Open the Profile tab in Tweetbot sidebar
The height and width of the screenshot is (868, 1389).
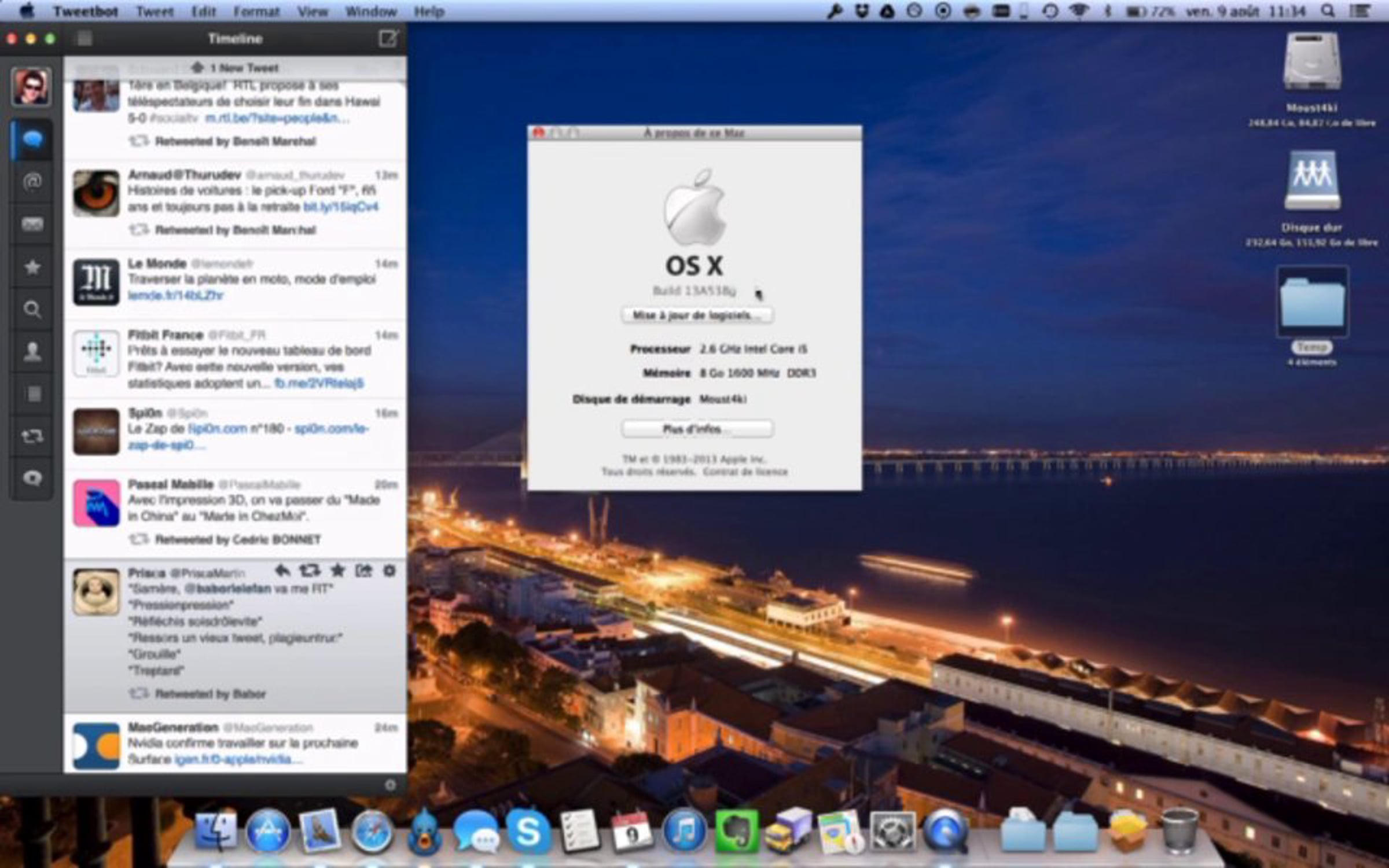tap(32, 351)
